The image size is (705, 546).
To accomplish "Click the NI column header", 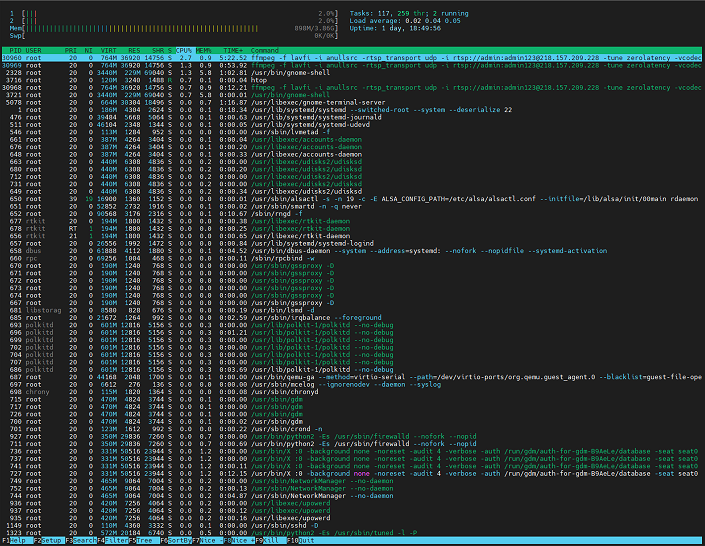I will pyautogui.click(x=88, y=50).
